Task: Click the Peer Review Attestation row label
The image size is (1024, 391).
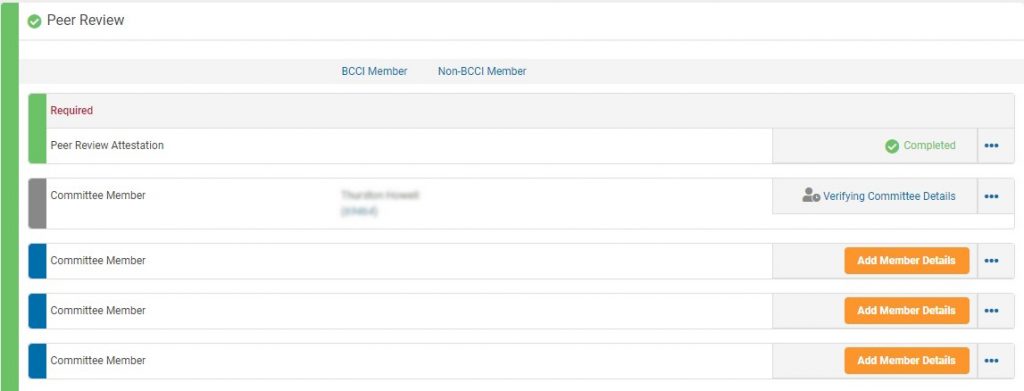Action: coord(107,146)
